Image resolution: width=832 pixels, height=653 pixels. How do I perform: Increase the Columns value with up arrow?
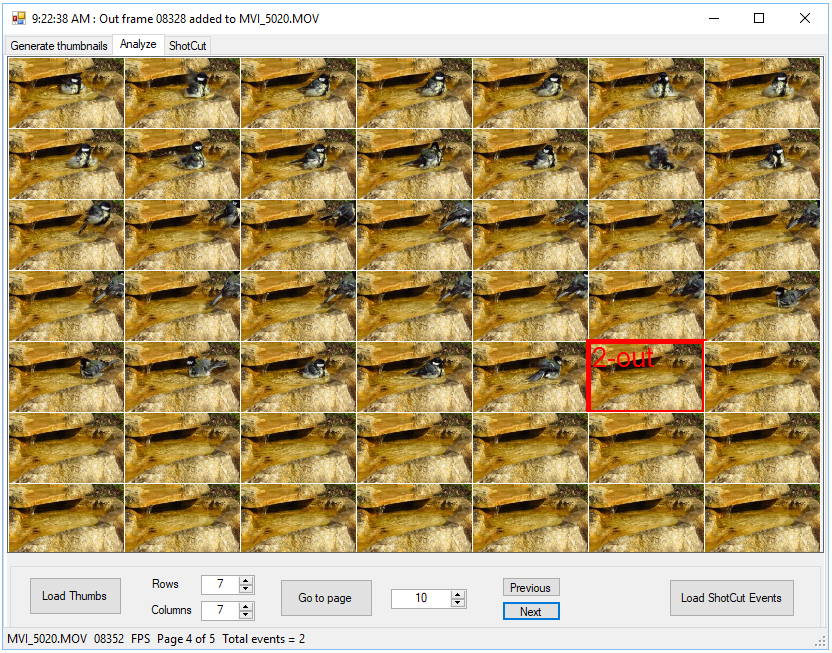pos(246,606)
